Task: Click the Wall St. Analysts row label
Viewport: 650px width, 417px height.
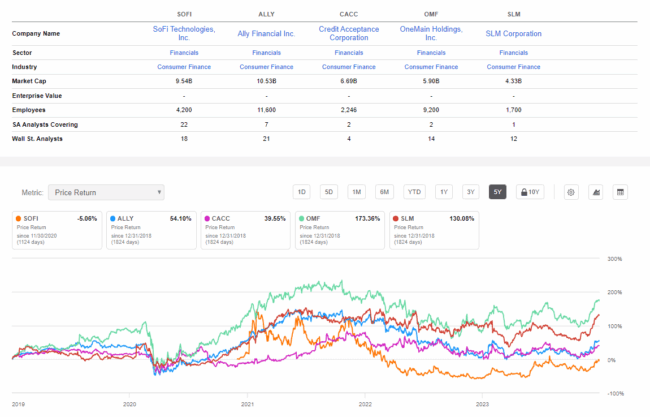Action: (37, 139)
